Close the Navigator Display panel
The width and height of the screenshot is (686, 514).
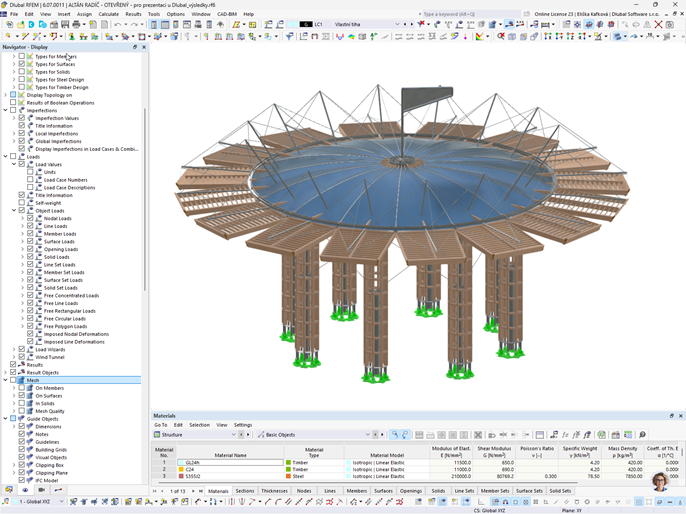click(144, 47)
